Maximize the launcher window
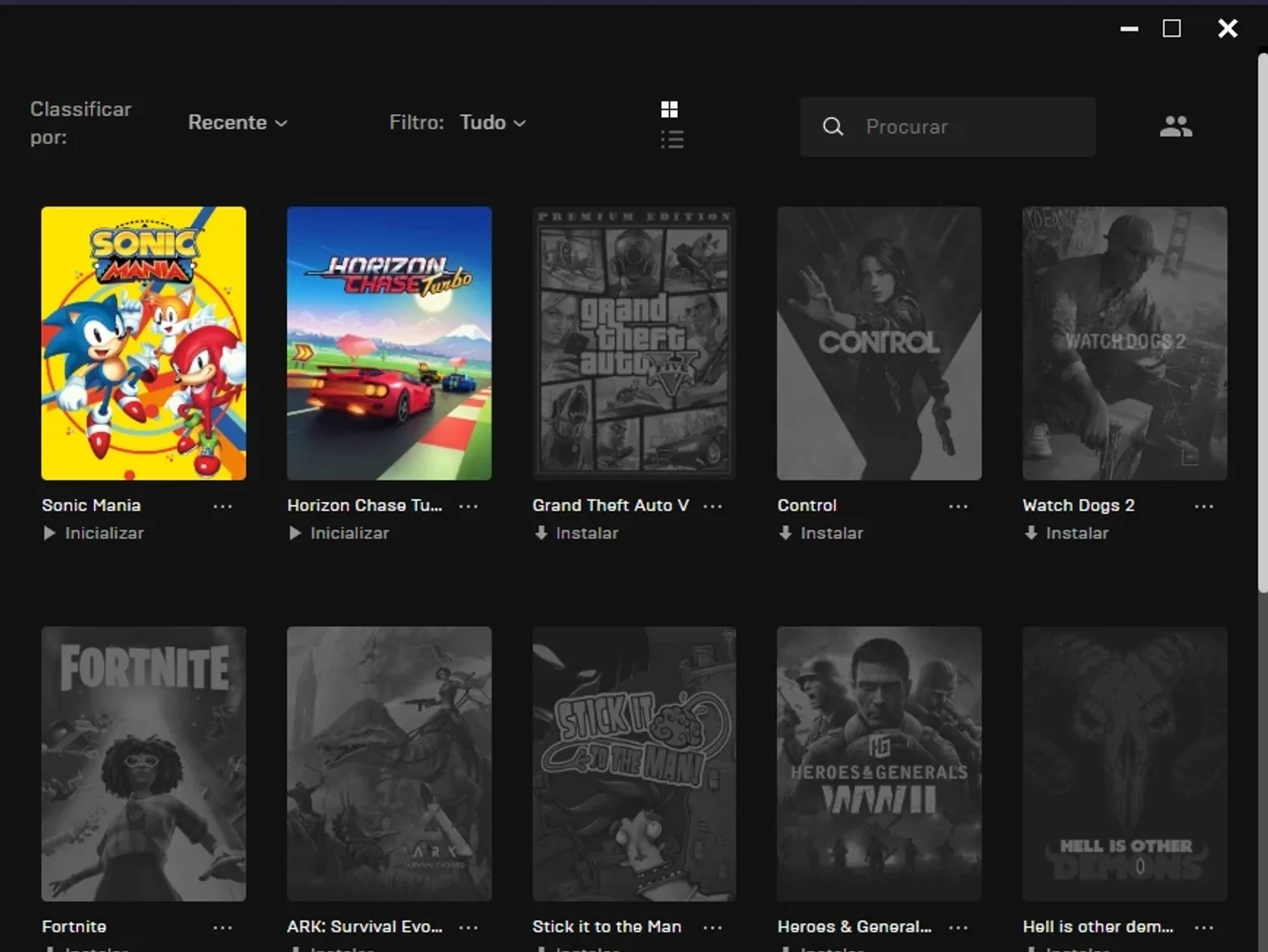This screenshot has width=1268, height=952. click(1171, 29)
